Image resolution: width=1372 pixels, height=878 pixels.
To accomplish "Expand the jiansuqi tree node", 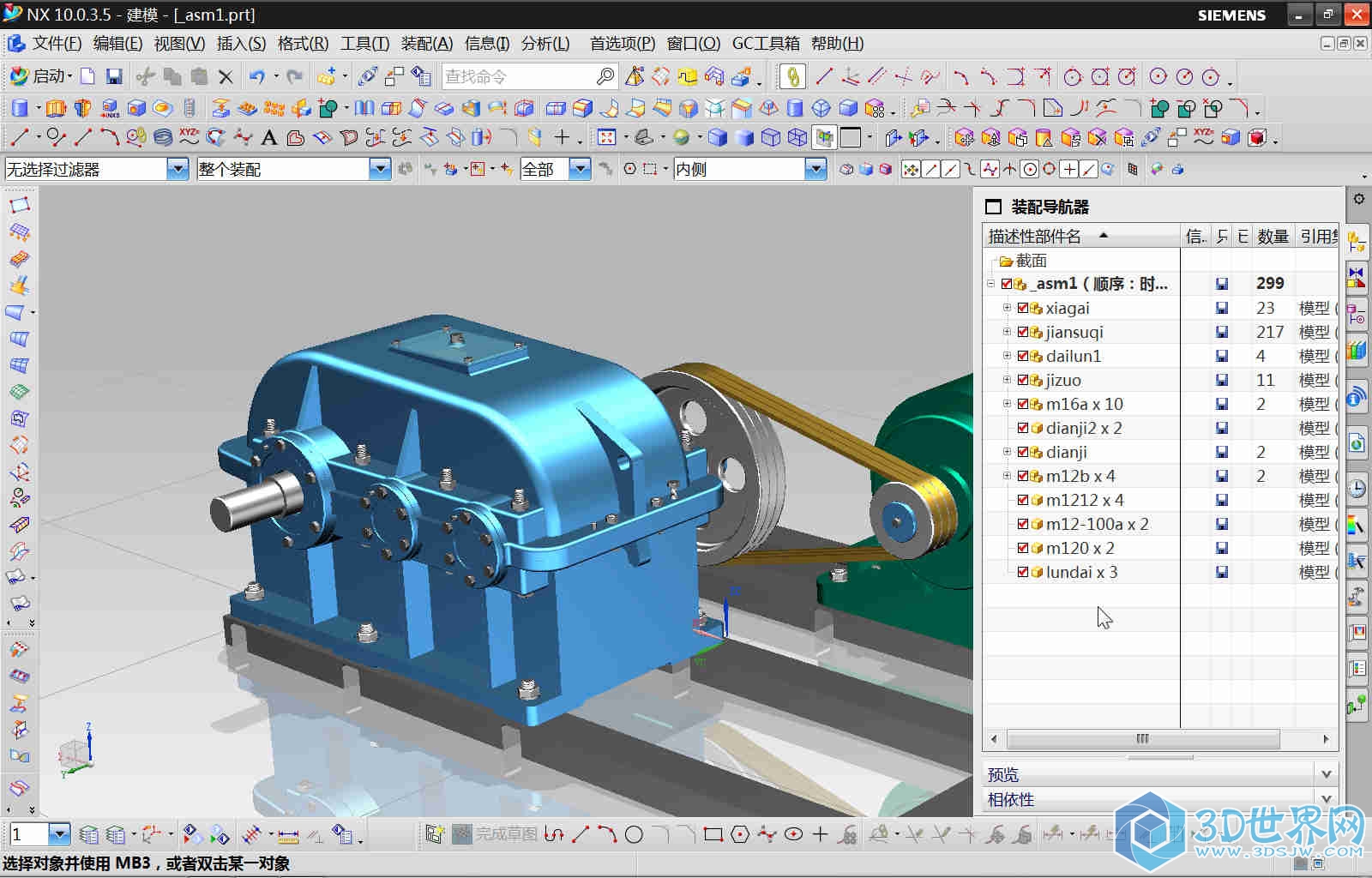I will (1008, 332).
